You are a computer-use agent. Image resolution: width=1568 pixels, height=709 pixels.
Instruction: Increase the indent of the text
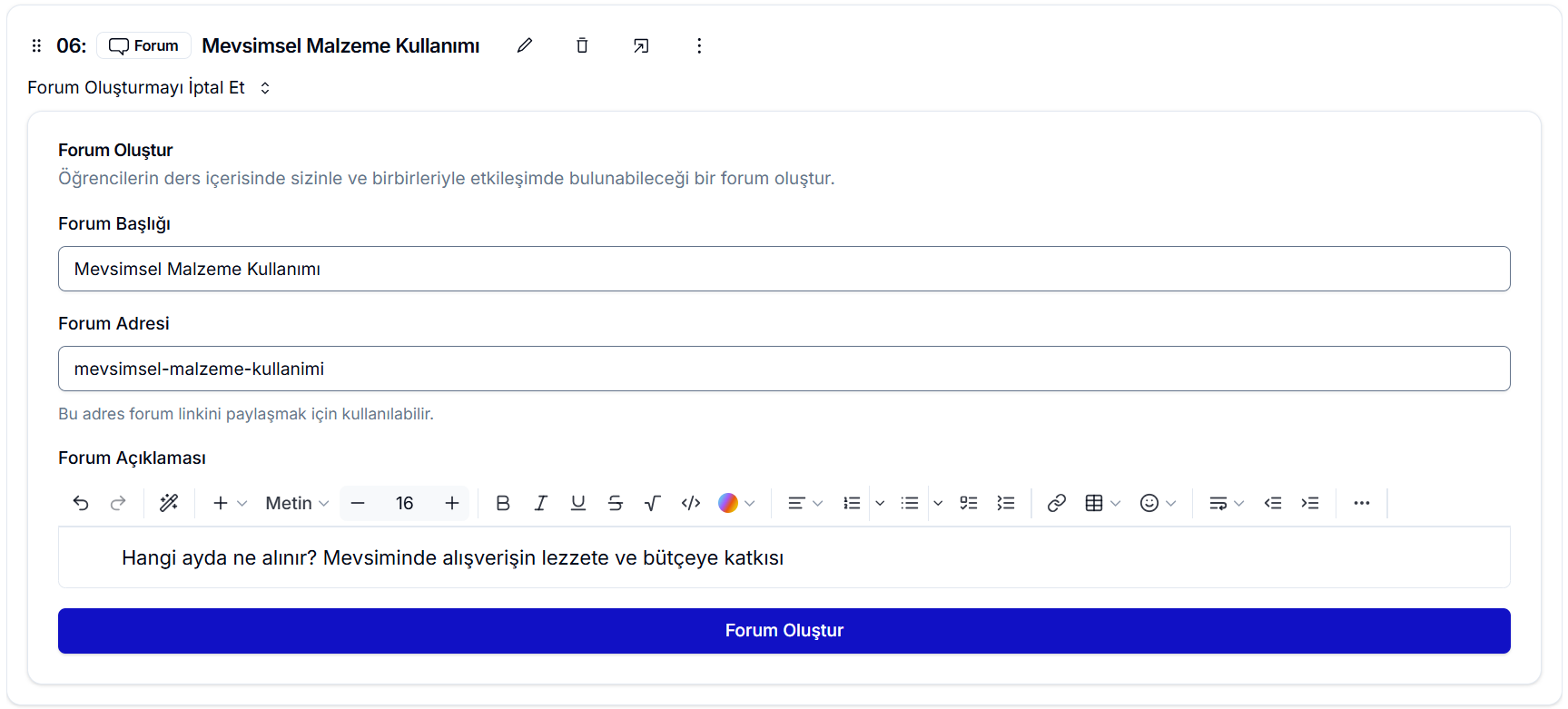(x=1309, y=503)
